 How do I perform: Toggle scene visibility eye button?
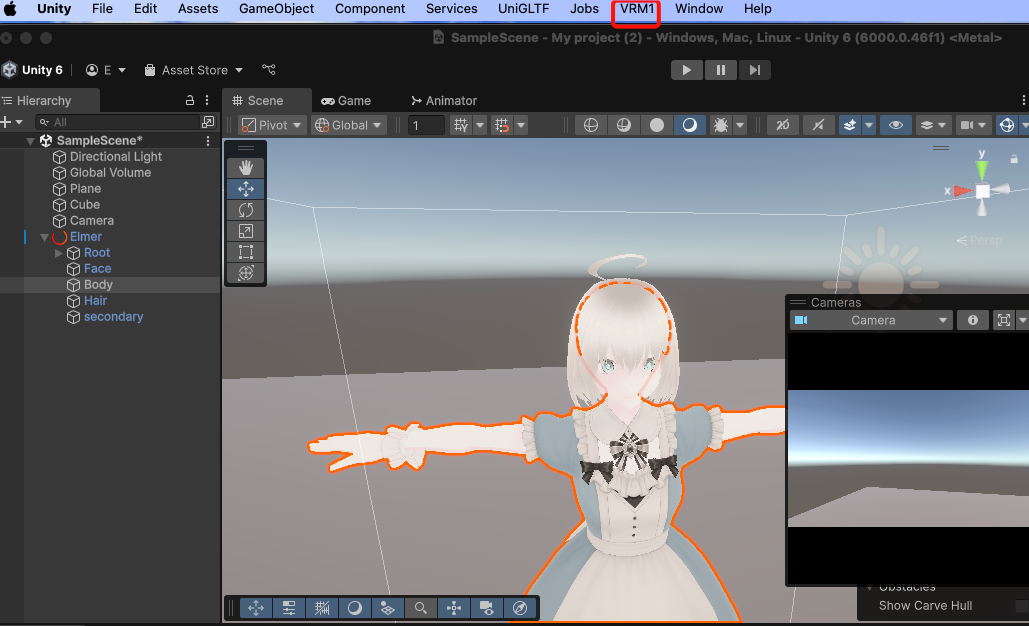[896, 125]
